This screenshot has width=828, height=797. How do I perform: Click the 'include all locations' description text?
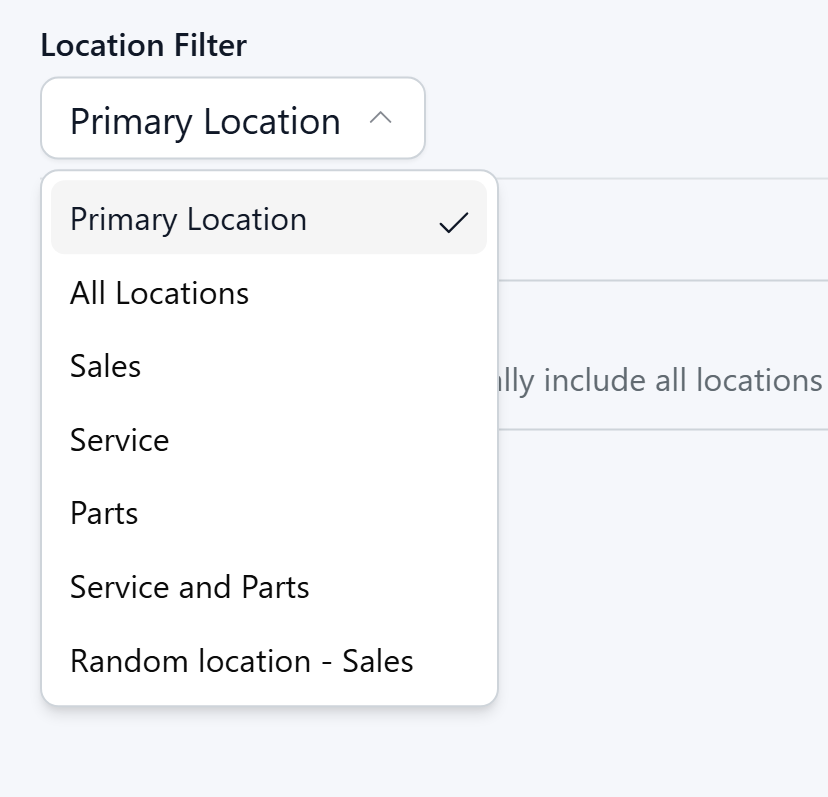(x=660, y=381)
